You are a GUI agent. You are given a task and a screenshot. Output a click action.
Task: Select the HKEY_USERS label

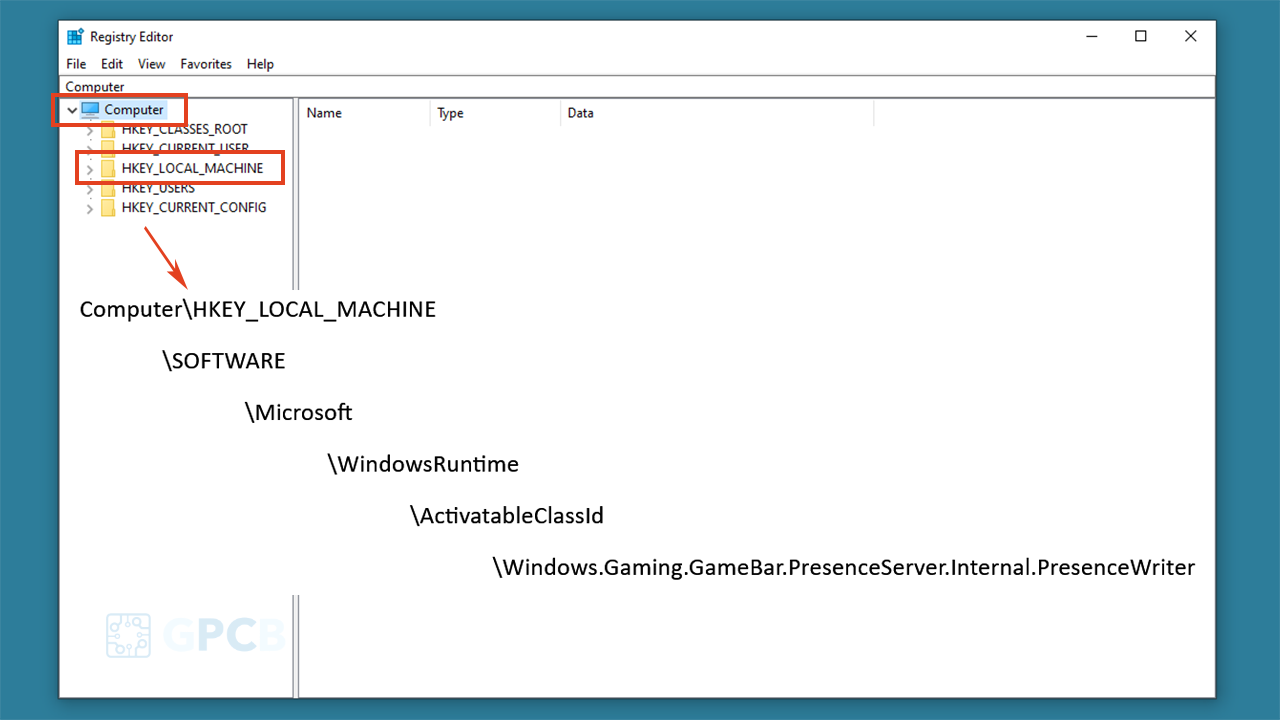coord(158,188)
